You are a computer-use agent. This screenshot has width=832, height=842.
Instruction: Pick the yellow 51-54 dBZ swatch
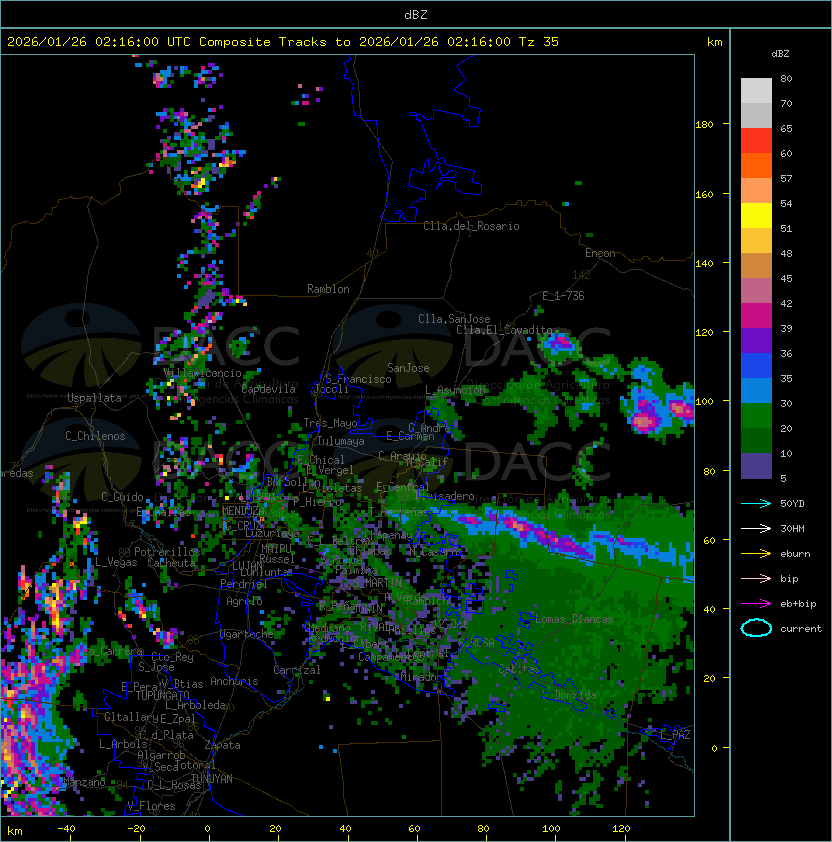756,215
